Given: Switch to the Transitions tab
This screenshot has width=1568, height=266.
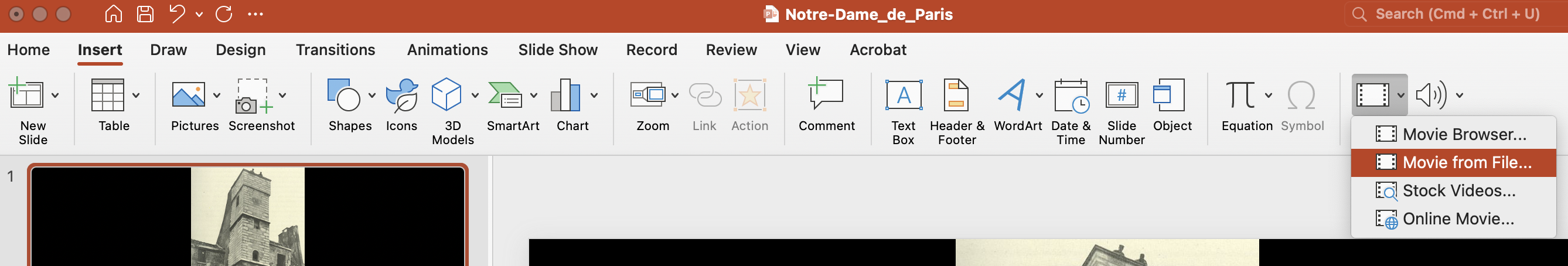Looking at the screenshot, I should coord(335,50).
